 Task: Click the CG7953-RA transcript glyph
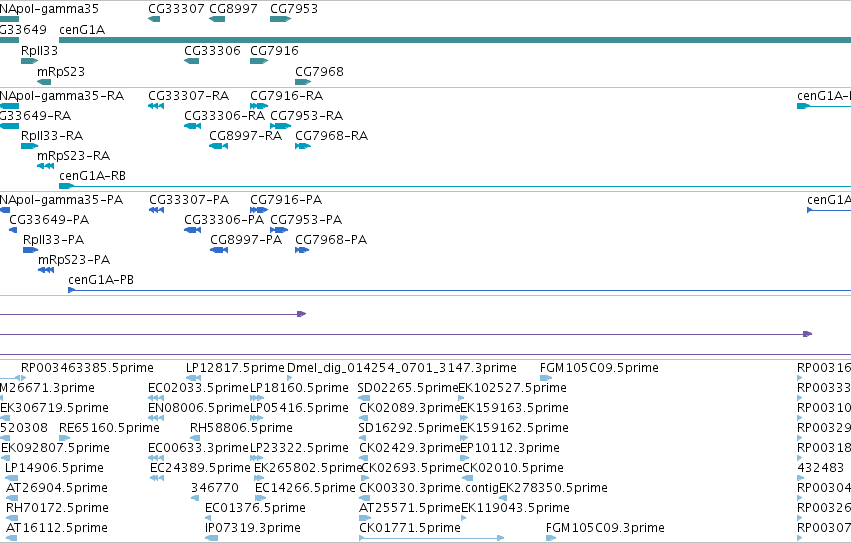(x=281, y=126)
